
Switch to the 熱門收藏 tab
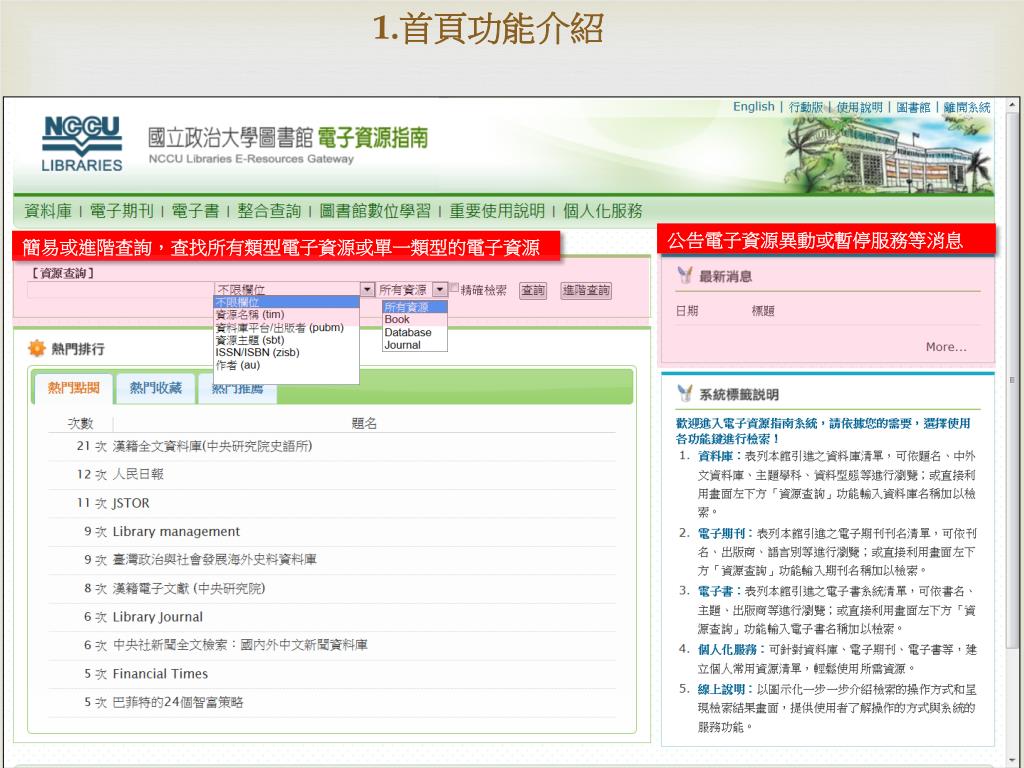[x=156, y=388]
